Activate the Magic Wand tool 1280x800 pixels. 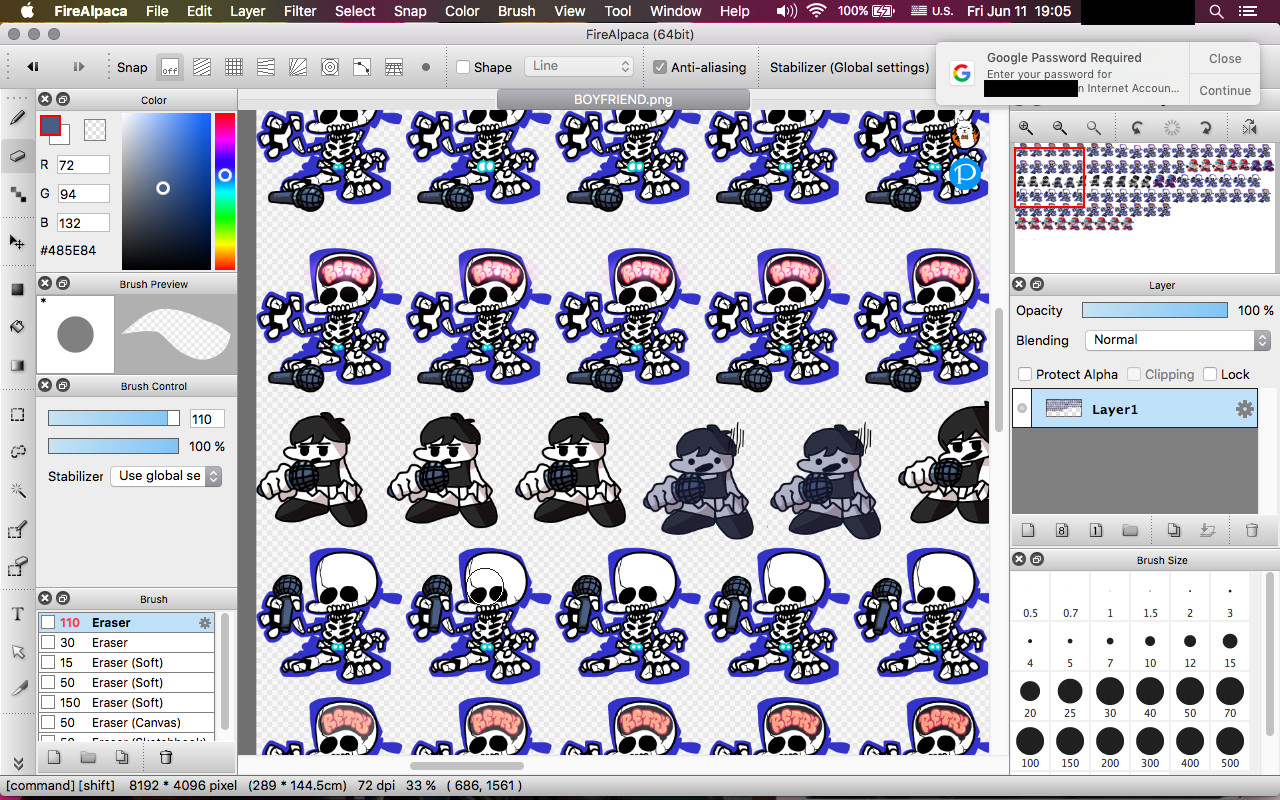point(17,490)
